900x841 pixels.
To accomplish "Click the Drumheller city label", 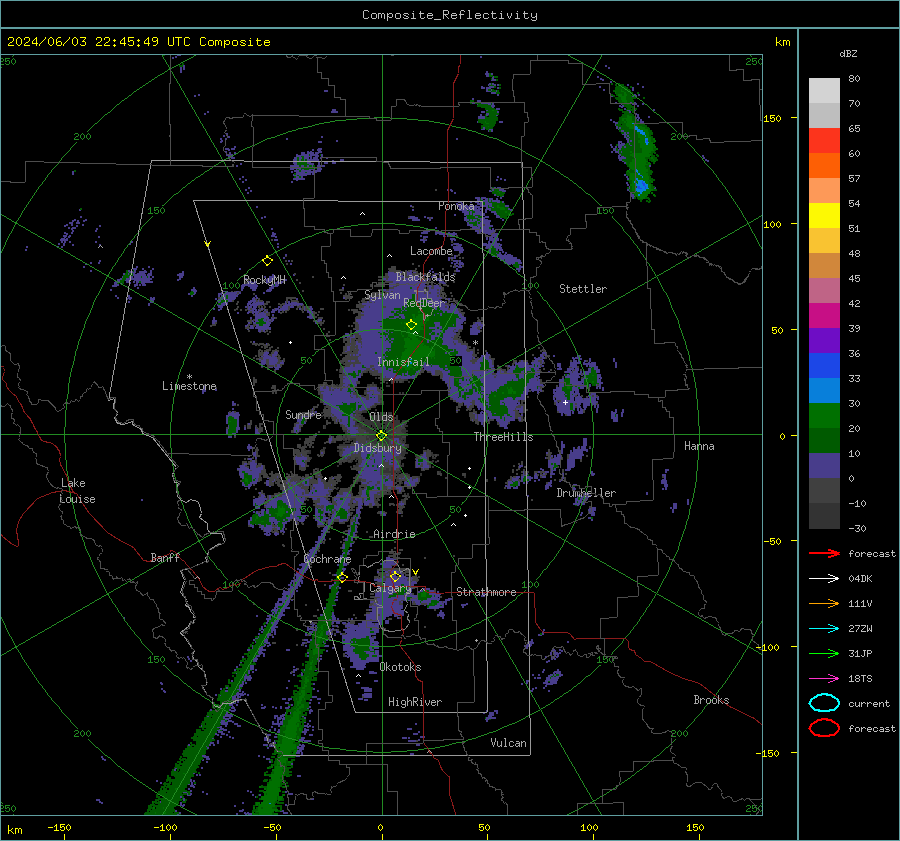I will [586, 493].
